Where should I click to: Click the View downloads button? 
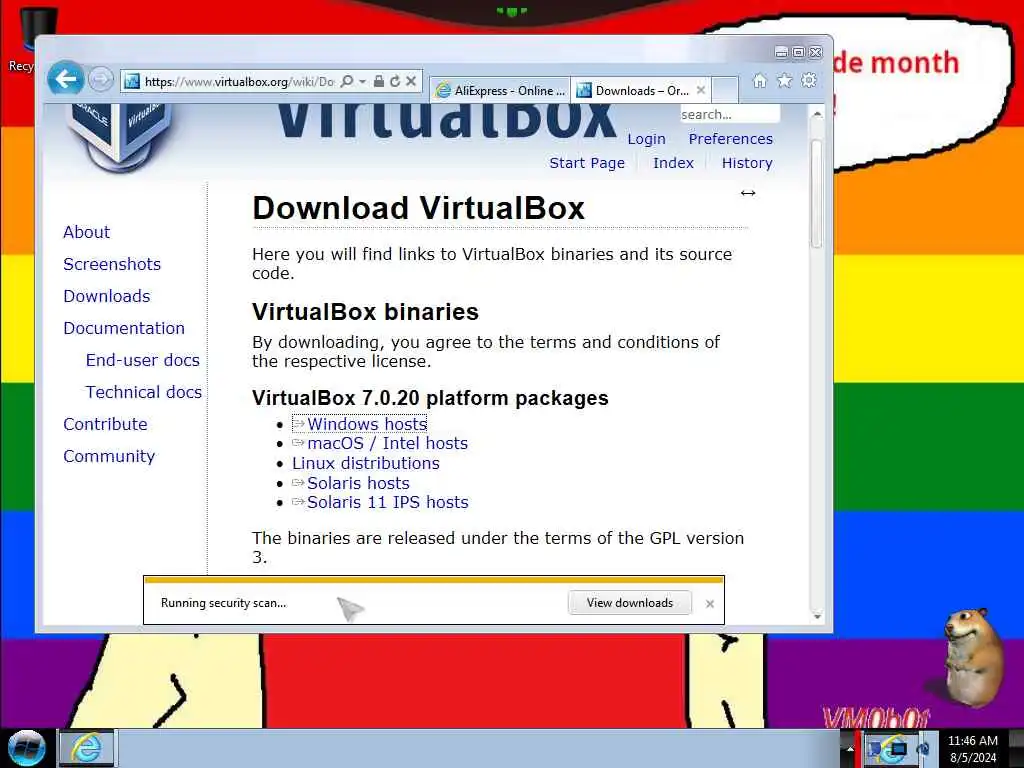630,603
